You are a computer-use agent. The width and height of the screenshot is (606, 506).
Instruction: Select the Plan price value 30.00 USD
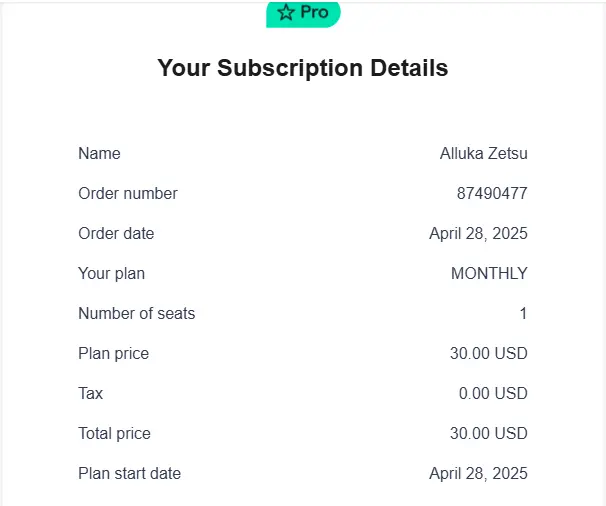489,353
